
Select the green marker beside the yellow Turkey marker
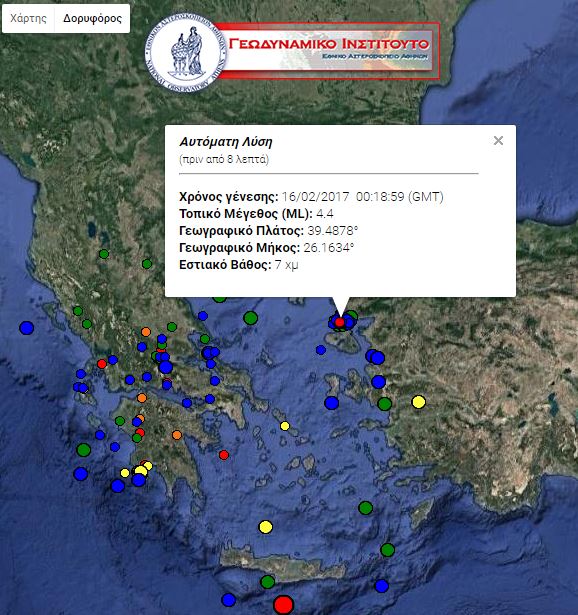pos(385,404)
